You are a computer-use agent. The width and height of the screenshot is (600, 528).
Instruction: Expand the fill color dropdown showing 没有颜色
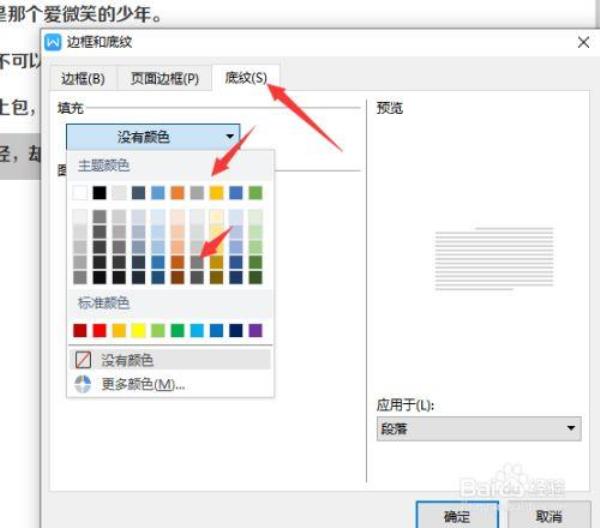click(x=153, y=136)
